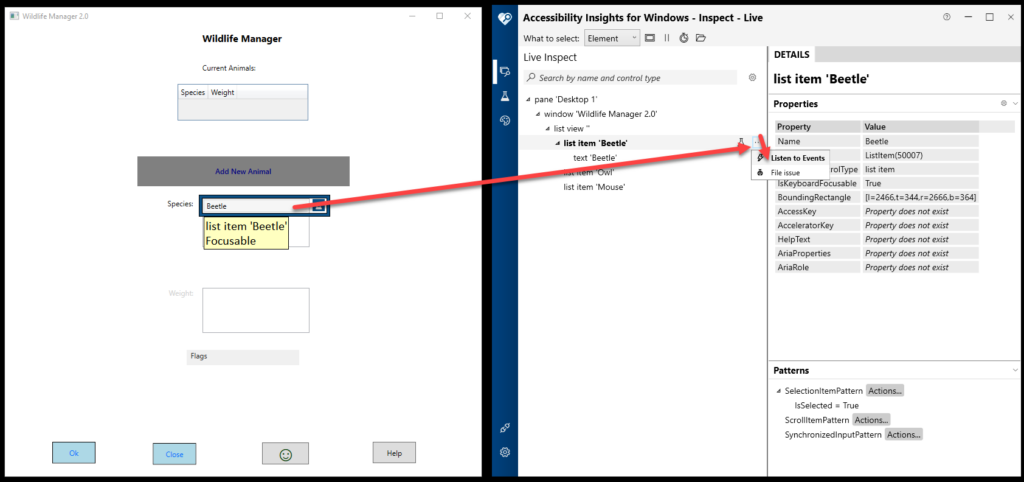Click the Live Inspect tree settings gear

[x=752, y=78]
